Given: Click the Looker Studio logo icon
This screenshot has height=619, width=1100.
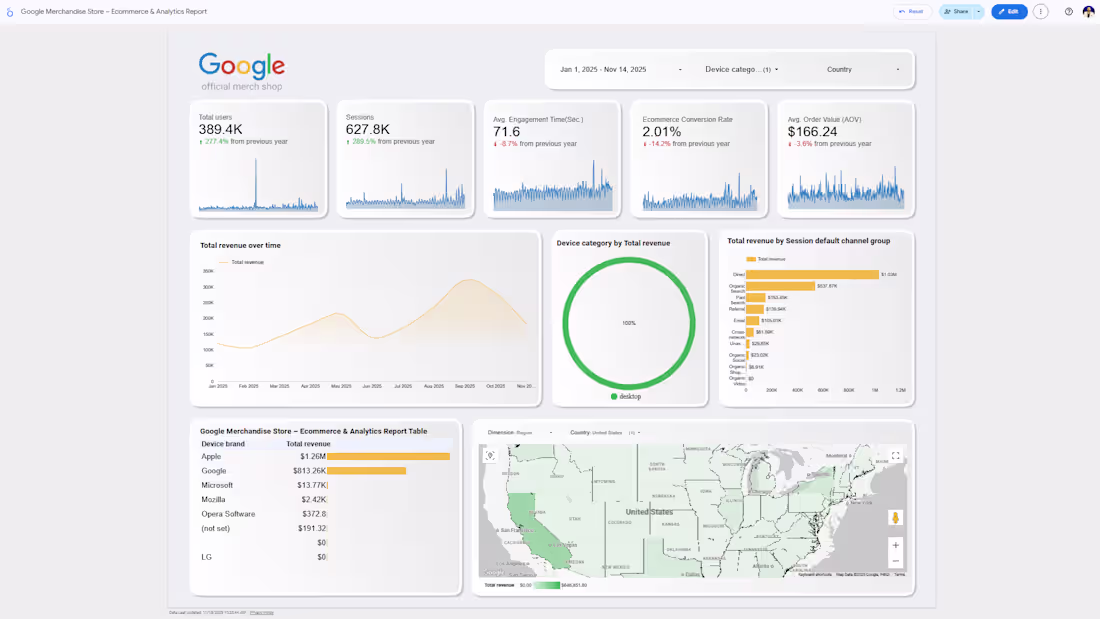Looking at the screenshot, I should [x=10, y=12].
